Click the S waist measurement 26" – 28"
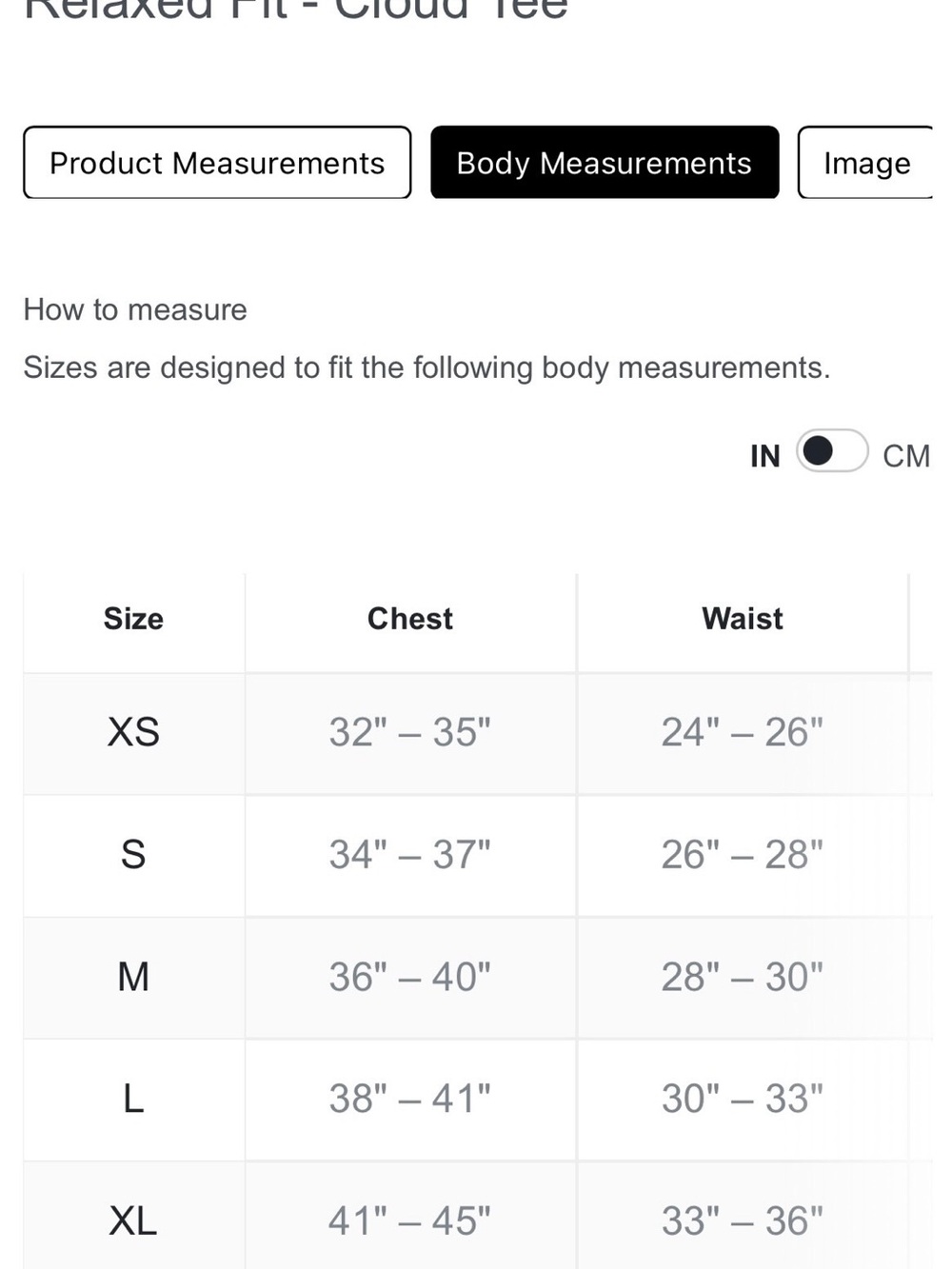952x1269 pixels. pyautogui.click(x=743, y=855)
